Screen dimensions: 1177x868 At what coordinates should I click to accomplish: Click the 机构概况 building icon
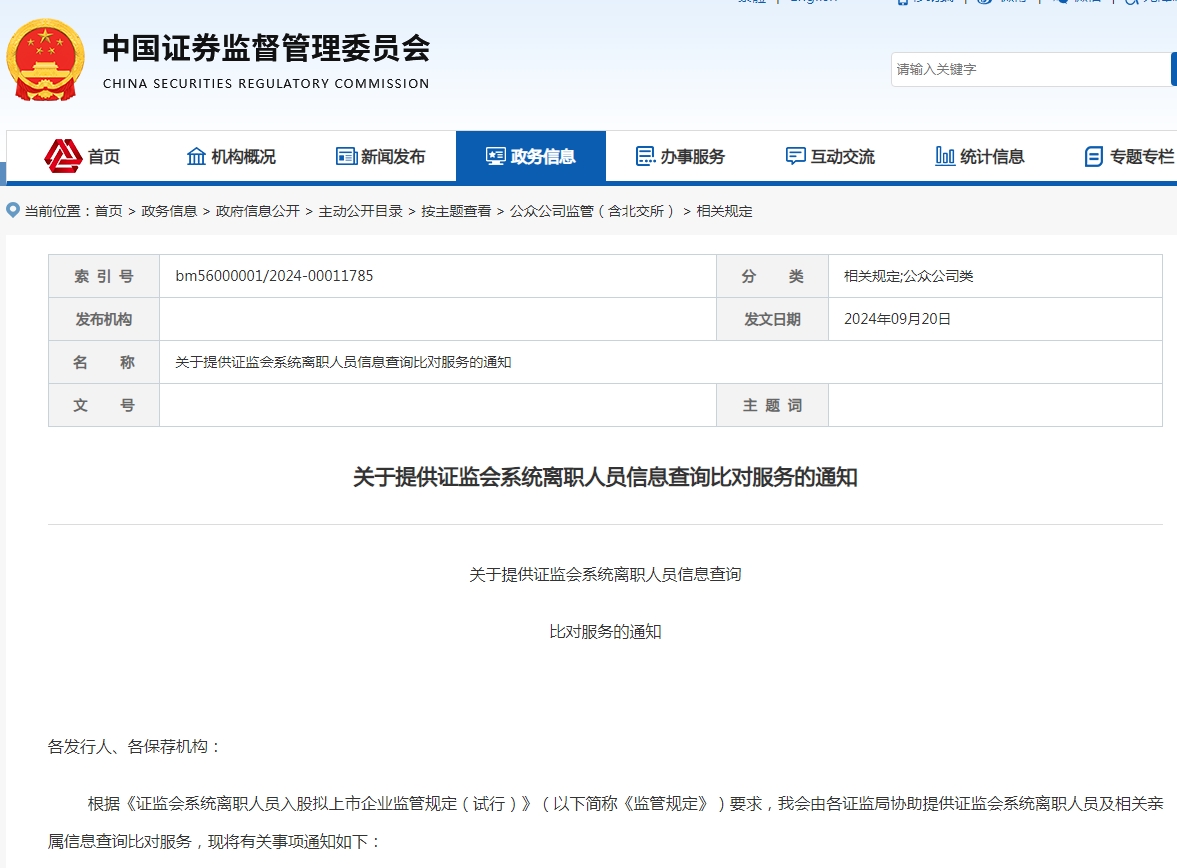point(198,156)
